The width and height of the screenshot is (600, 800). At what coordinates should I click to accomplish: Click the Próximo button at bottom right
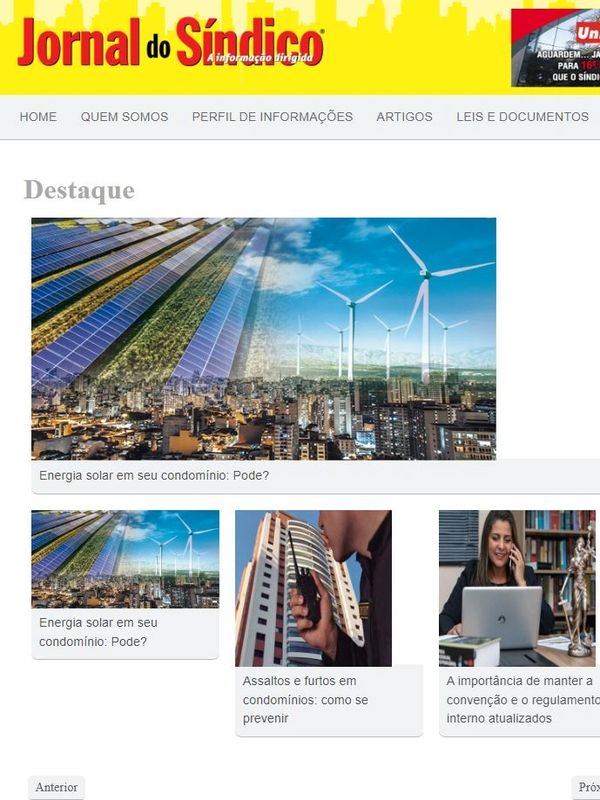[x=587, y=787]
